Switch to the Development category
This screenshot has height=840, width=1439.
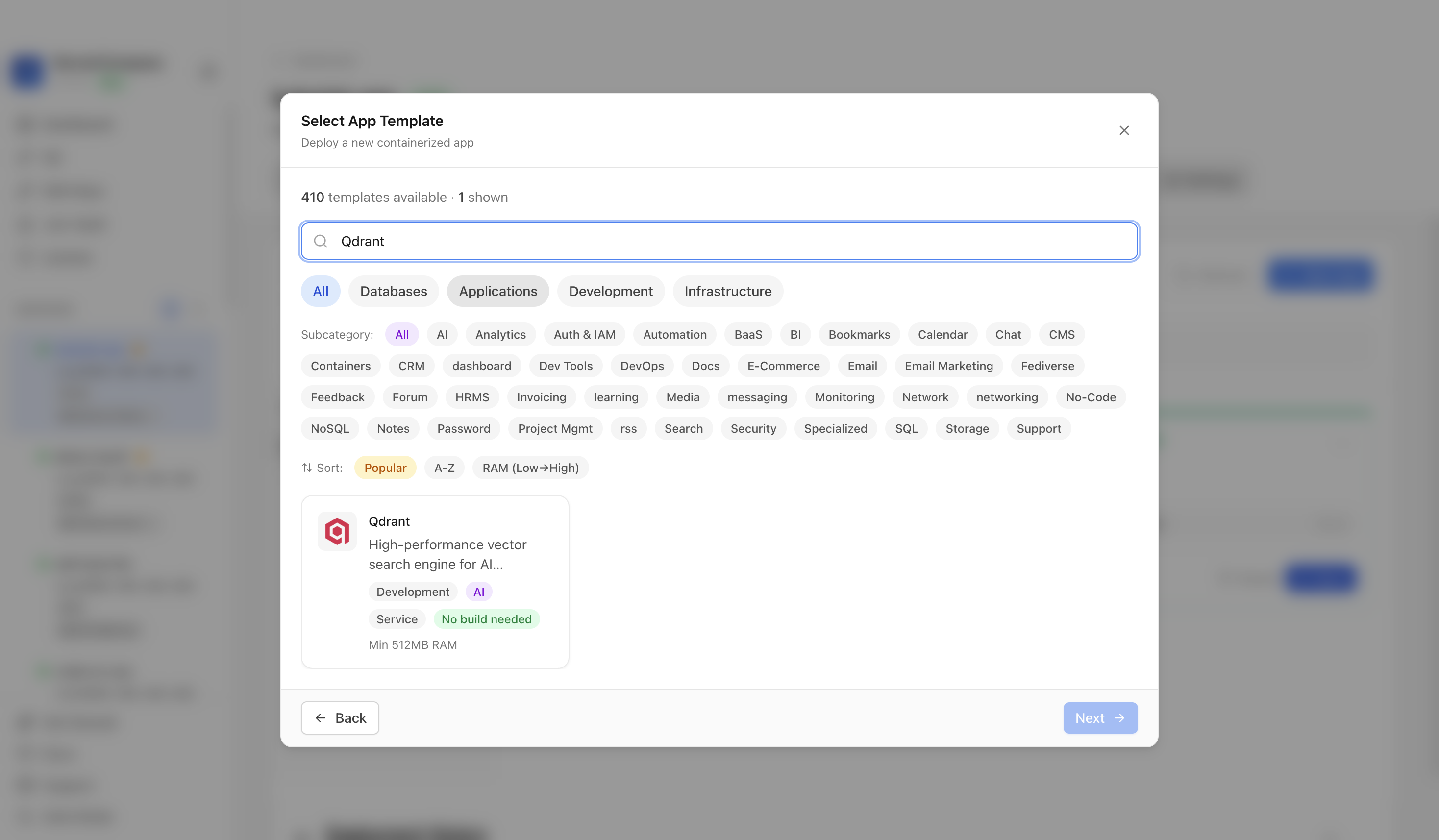pyautogui.click(x=610, y=291)
